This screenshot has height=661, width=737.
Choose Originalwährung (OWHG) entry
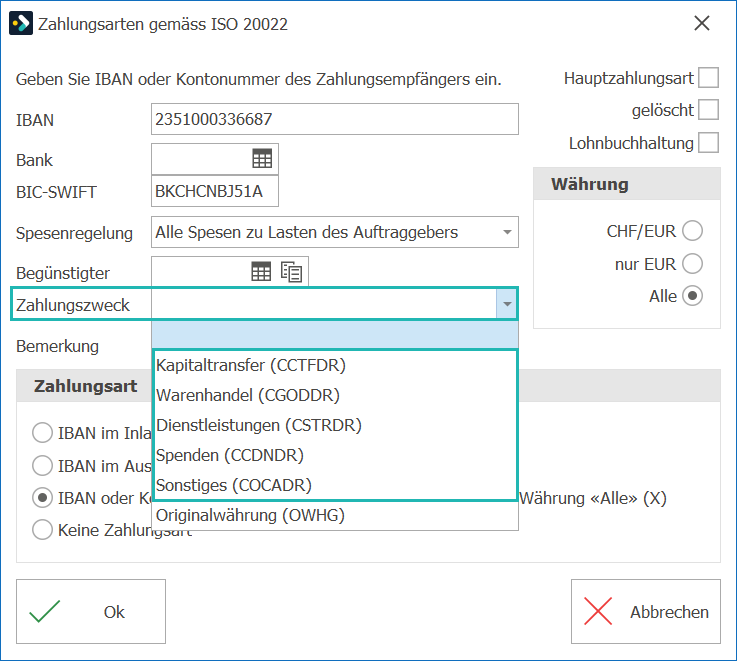[x=335, y=515]
